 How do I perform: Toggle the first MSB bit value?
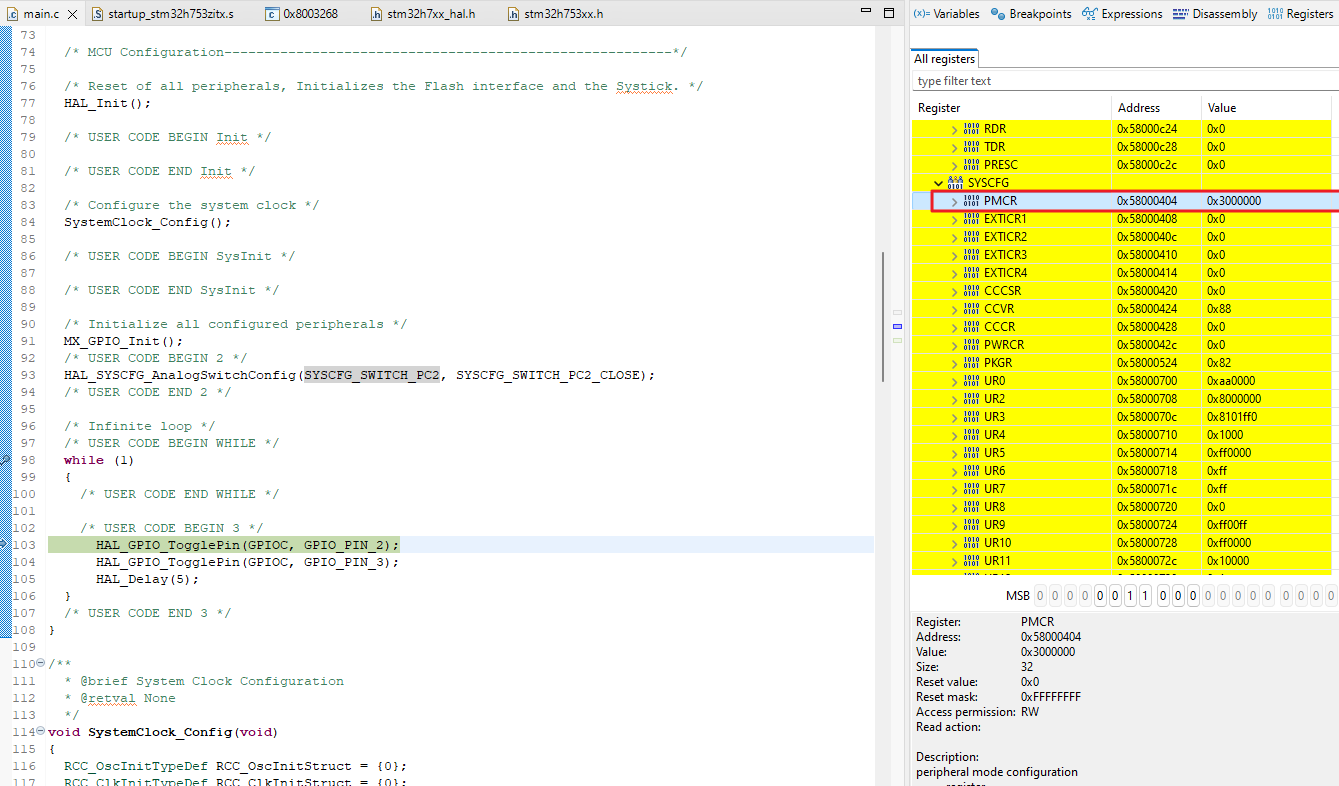[x=1041, y=595]
